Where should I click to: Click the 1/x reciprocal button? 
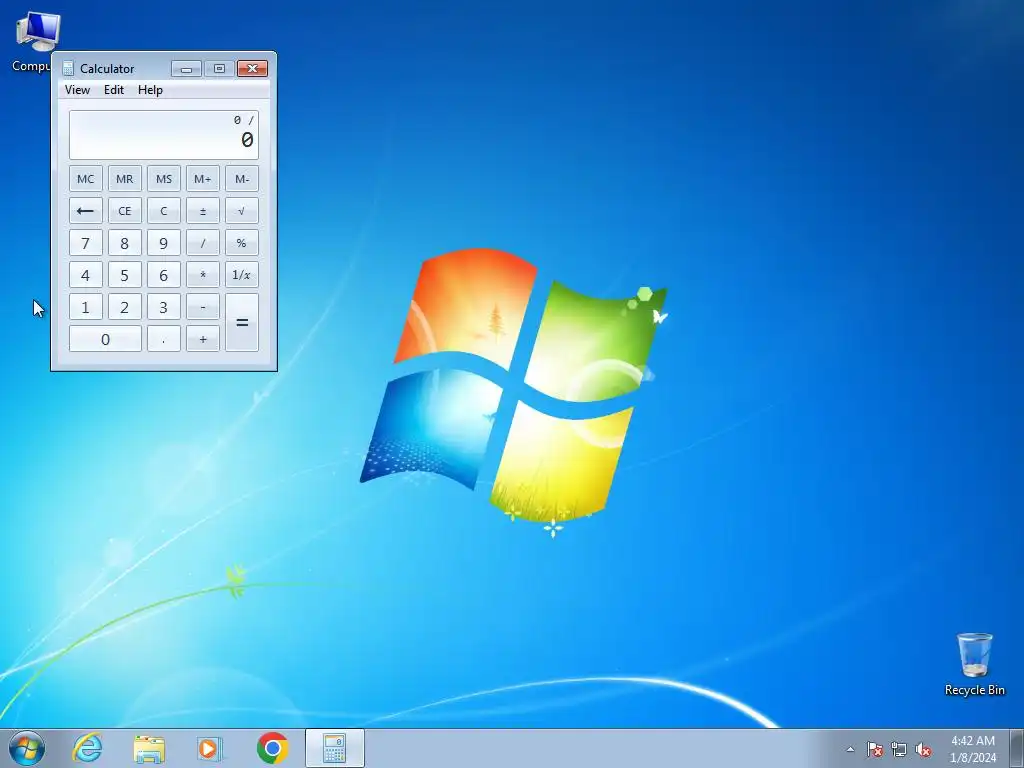[x=242, y=275]
